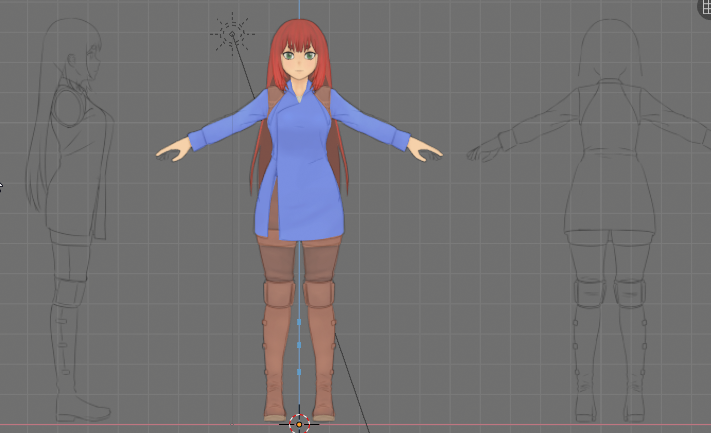711x433 pixels.
Task: Select the model's hand on the right side
Action: click(x=424, y=150)
